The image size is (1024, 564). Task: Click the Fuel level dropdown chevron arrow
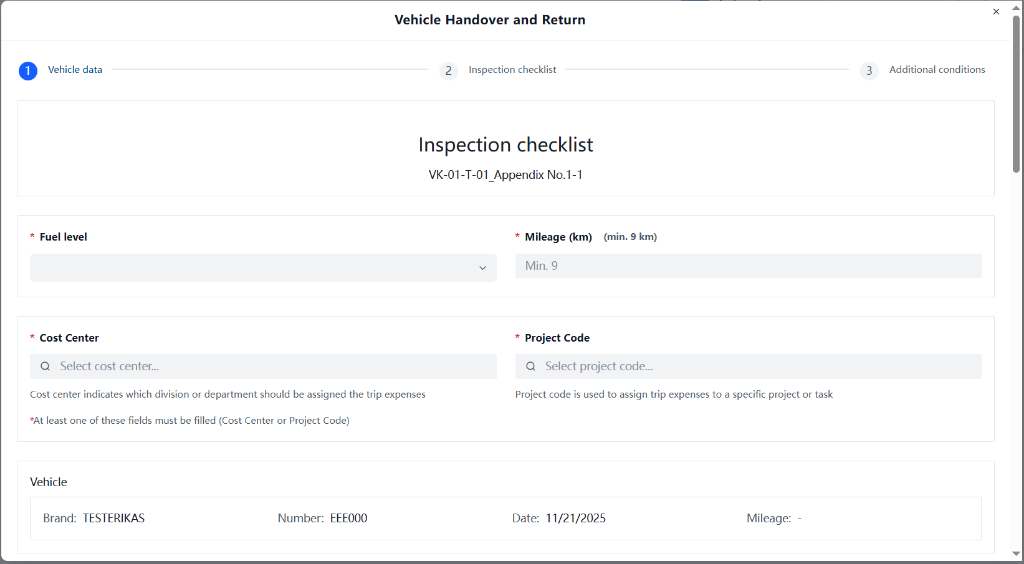tap(483, 268)
